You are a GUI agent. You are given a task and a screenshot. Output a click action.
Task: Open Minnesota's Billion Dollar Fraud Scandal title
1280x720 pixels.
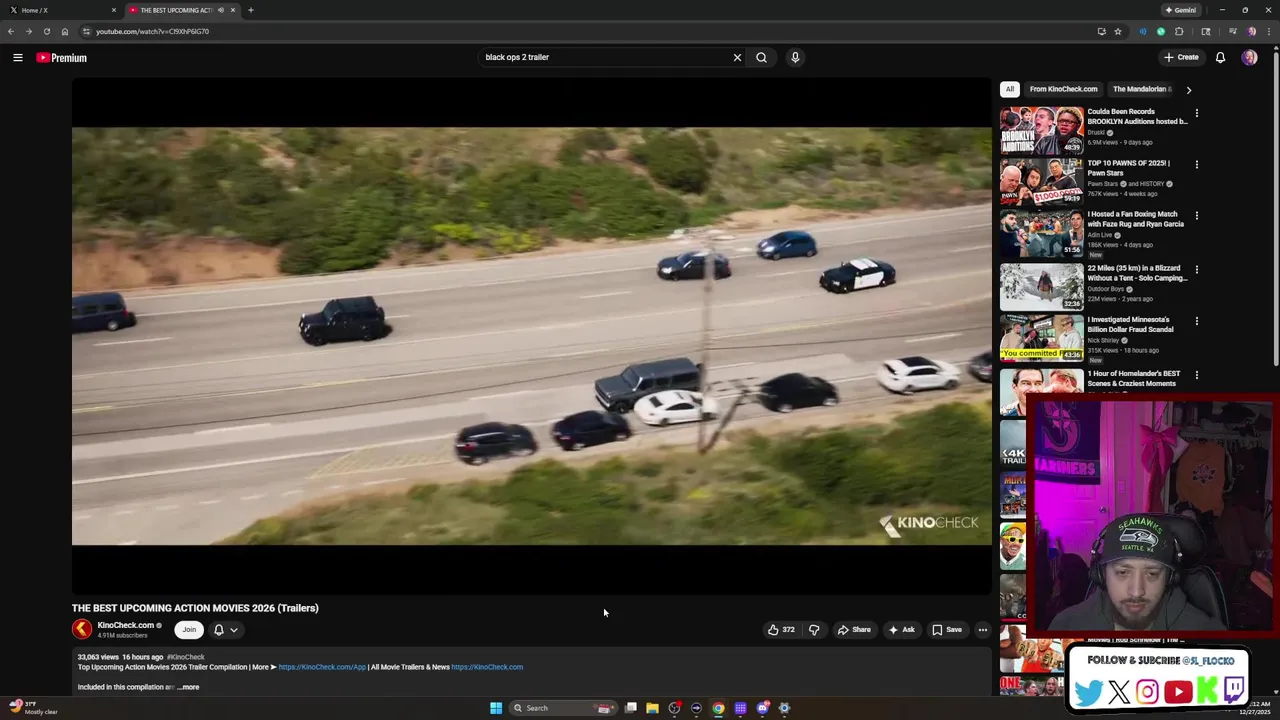coord(1131,324)
